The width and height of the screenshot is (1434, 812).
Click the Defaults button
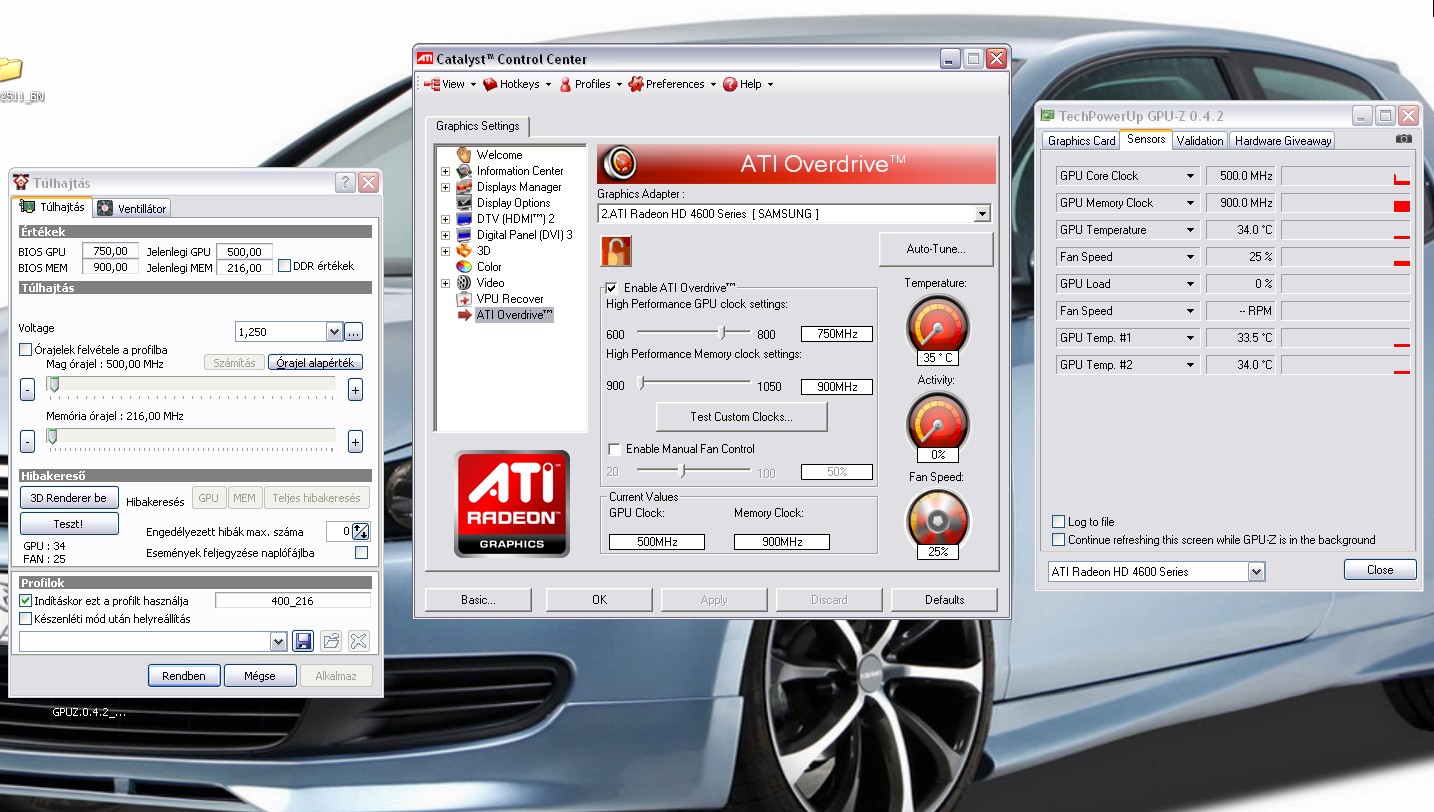(944, 600)
